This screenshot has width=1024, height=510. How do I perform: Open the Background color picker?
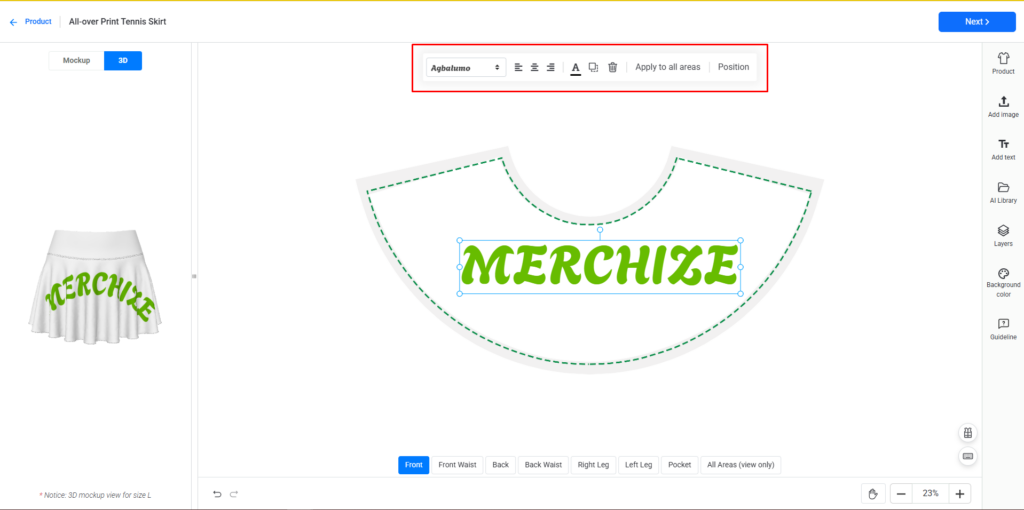pyautogui.click(x=1003, y=283)
